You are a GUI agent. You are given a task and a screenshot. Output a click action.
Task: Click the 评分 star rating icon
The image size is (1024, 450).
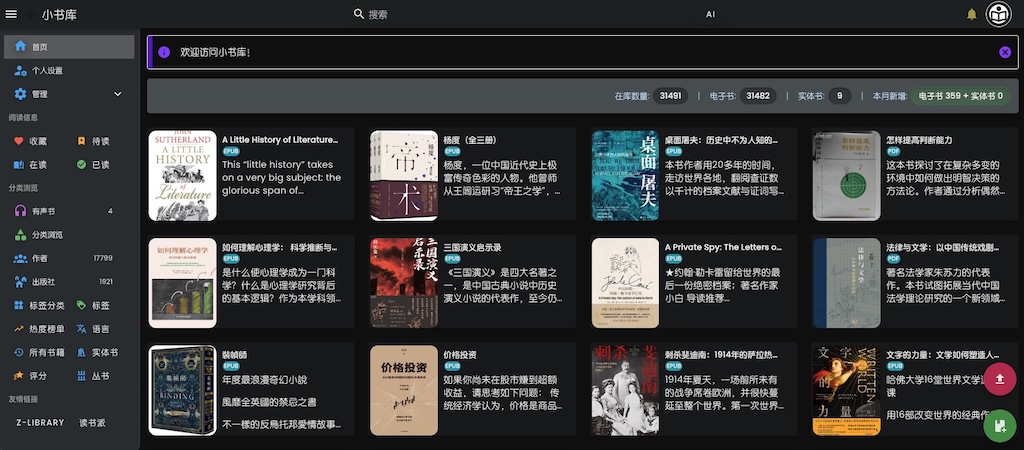[18, 376]
